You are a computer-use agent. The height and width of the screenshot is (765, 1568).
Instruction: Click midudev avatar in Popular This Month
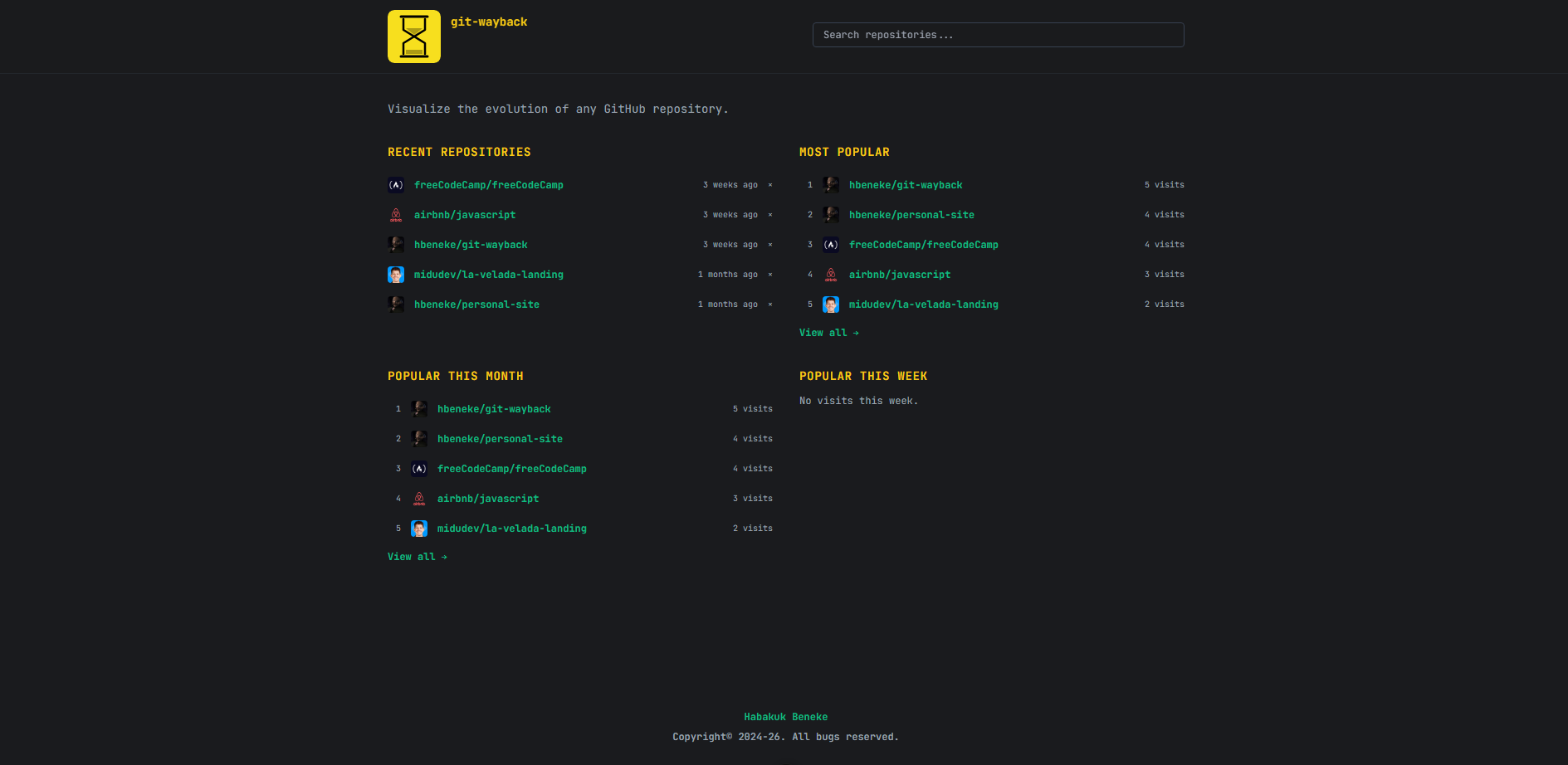419,529
